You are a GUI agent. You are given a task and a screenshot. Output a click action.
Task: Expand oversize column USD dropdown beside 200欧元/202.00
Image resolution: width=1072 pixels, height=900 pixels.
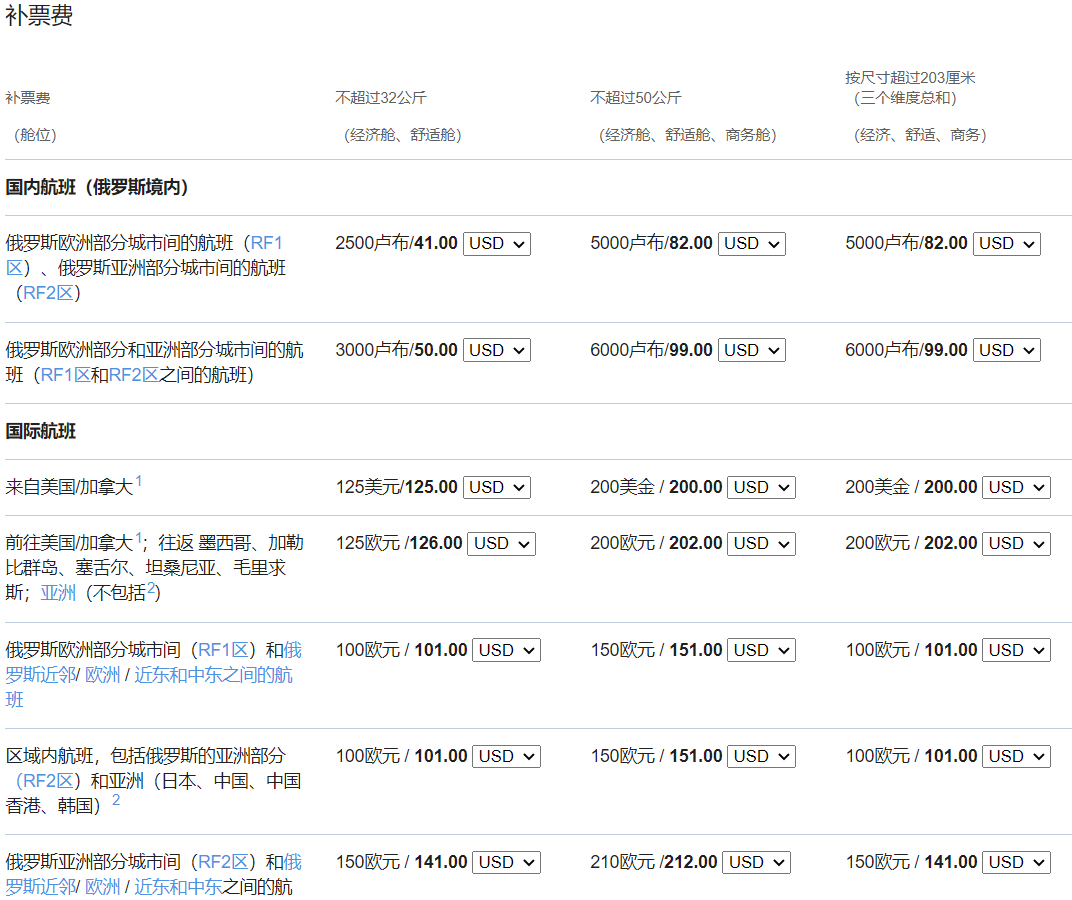coord(1016,543)
